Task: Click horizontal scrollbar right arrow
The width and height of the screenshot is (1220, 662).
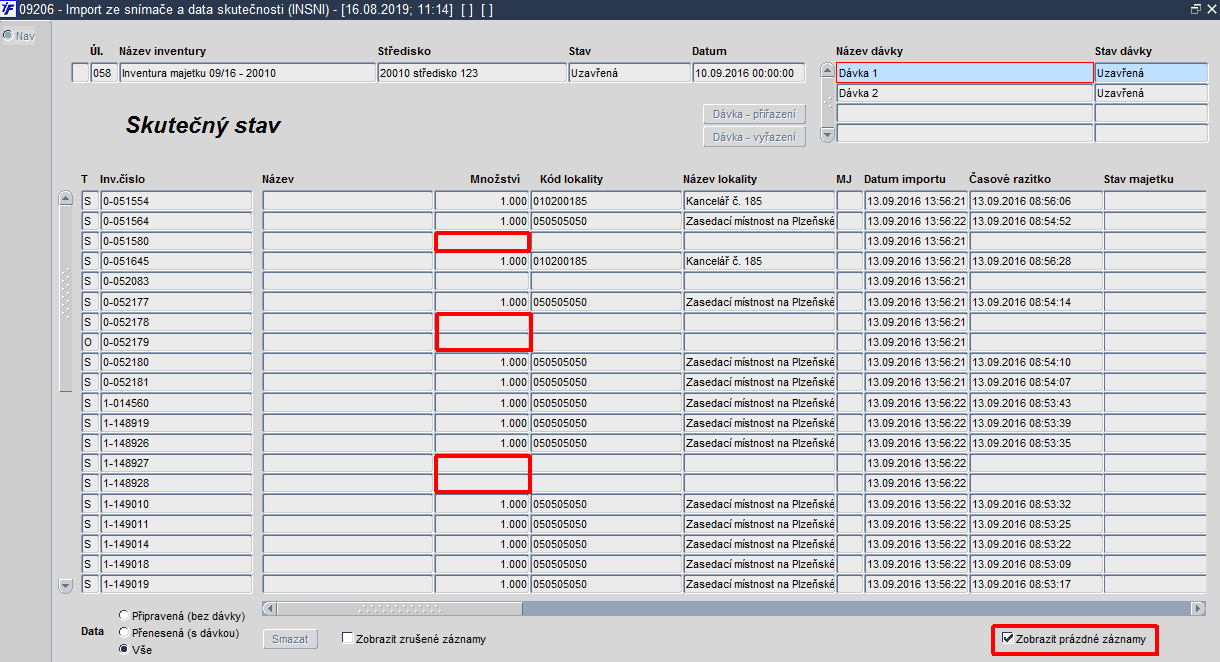Action: click(1198, 608)
